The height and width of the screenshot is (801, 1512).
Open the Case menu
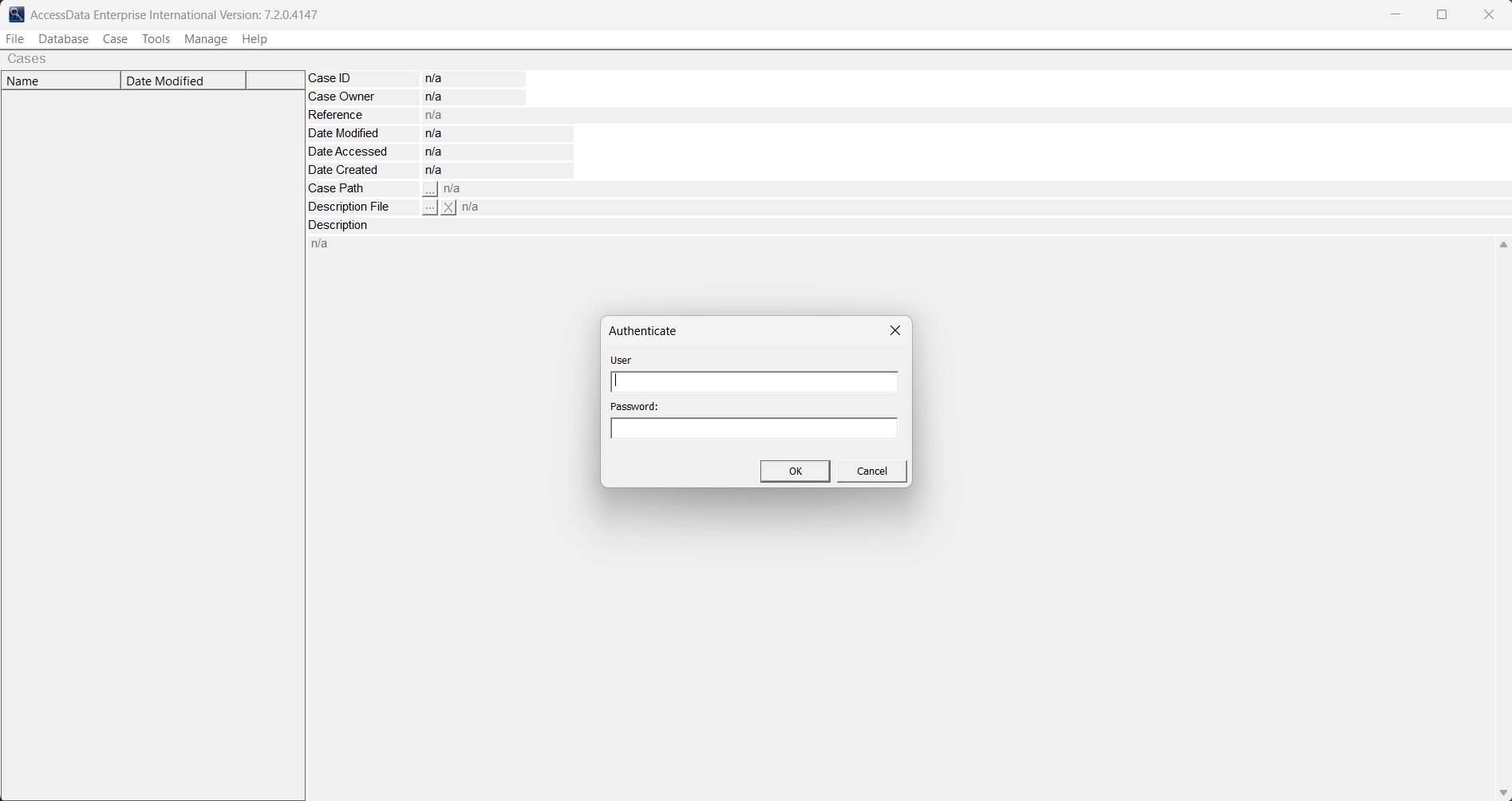pyautogui.click(x=115, y=39)
